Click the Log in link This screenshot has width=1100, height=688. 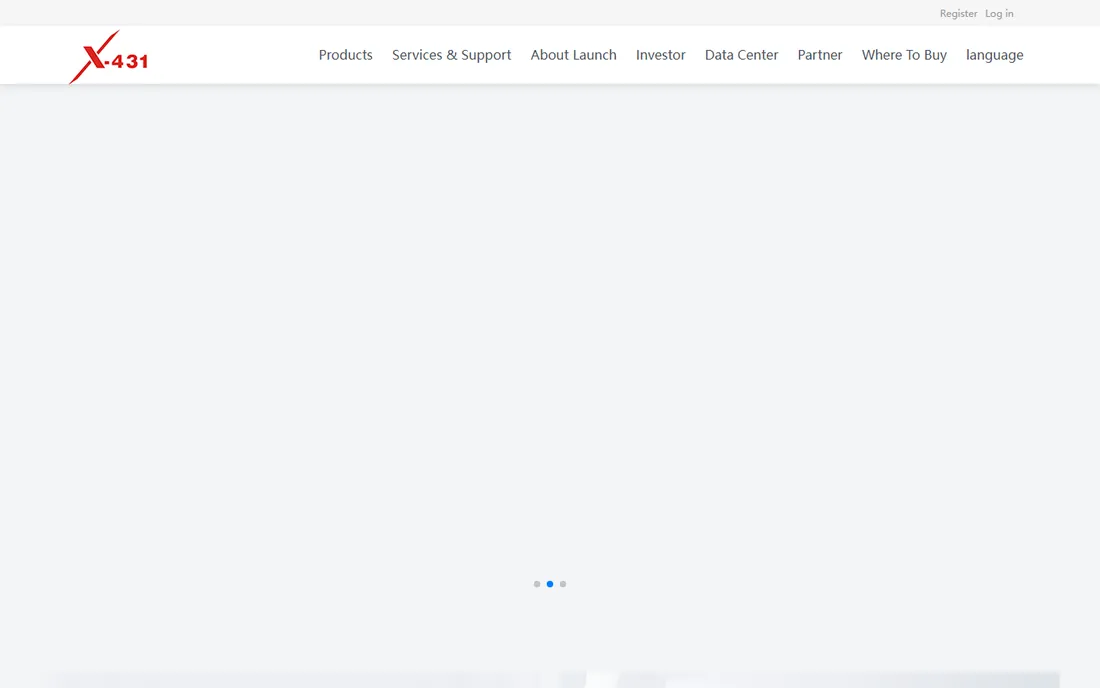999,13
